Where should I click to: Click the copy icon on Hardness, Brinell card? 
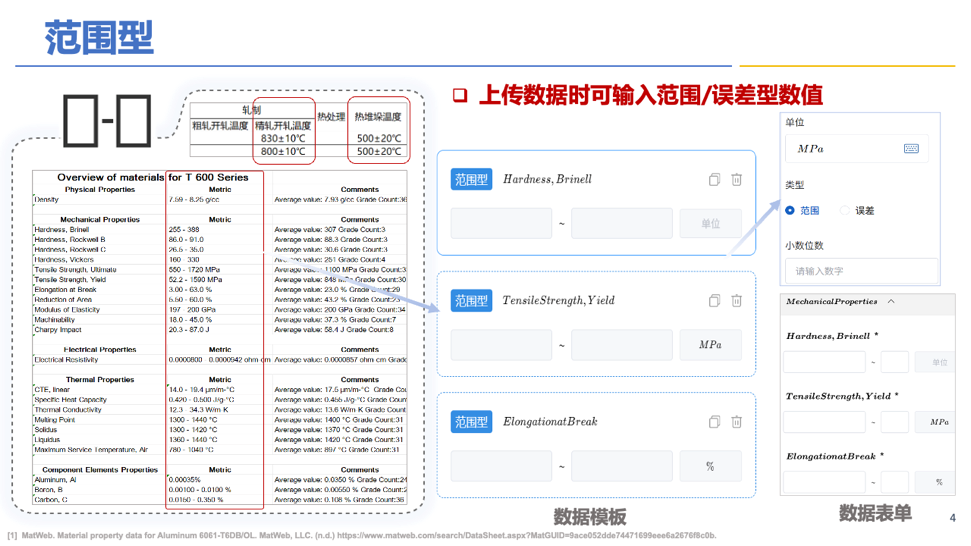click(714, 180)
